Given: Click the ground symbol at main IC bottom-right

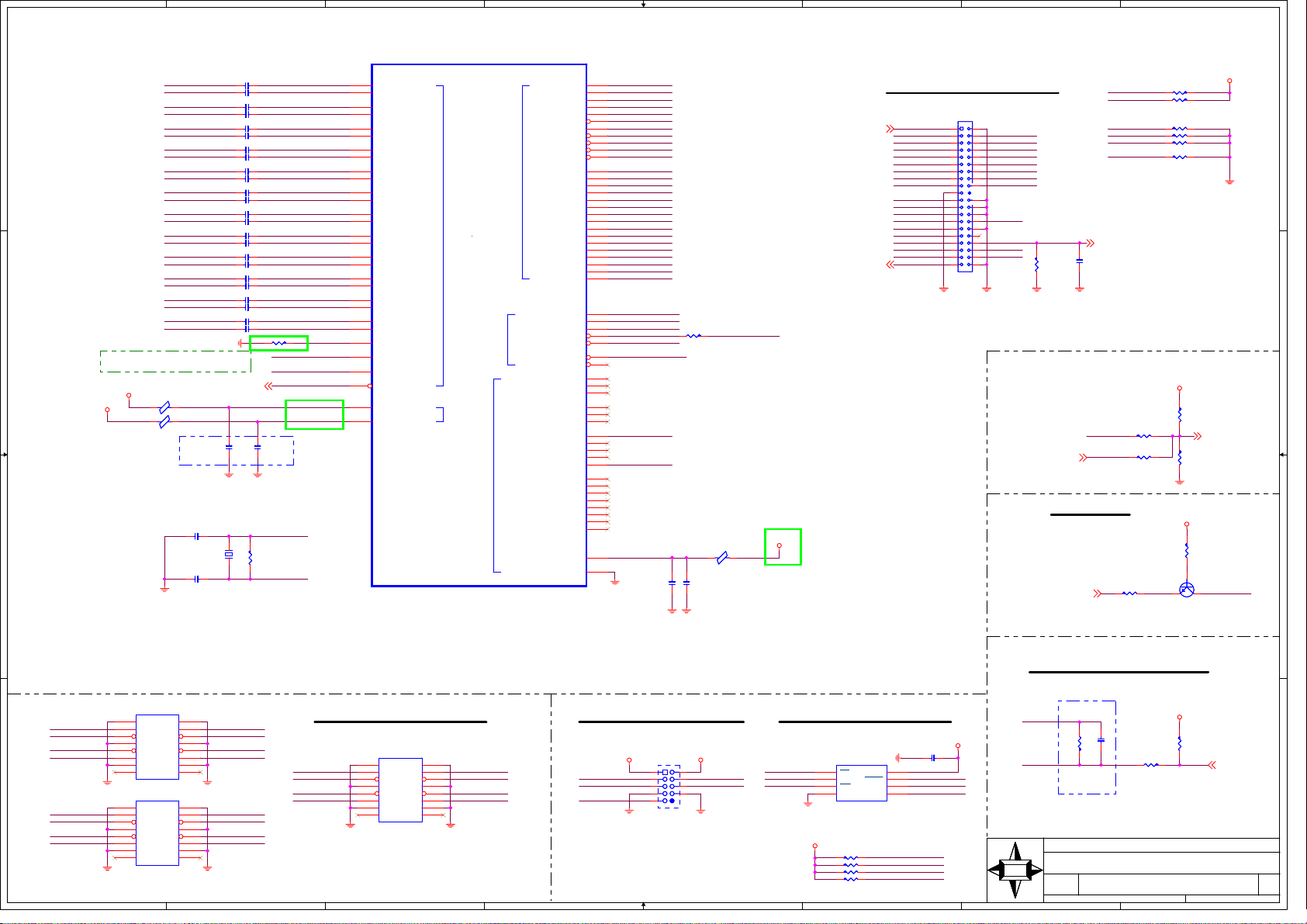Looking at the screenshot, I should 615,581.
